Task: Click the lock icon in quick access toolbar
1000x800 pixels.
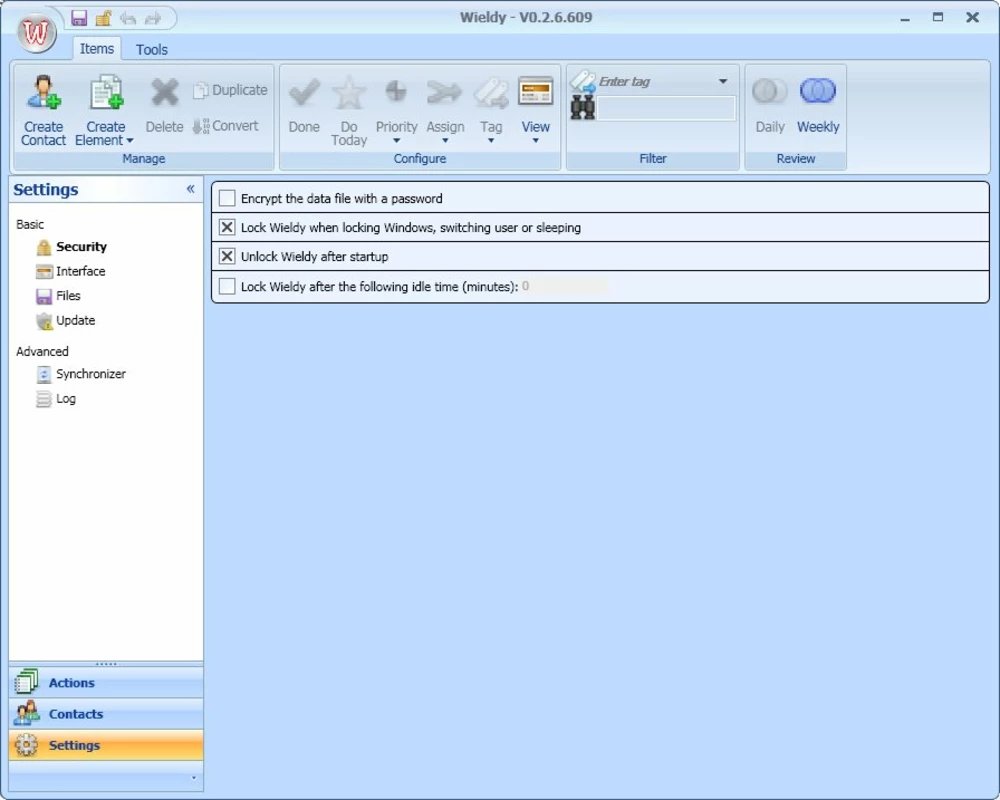Action: pos(103,18)
